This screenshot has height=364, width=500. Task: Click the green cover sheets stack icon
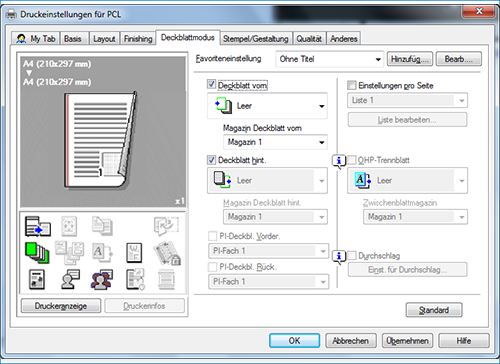click(37, 253)
